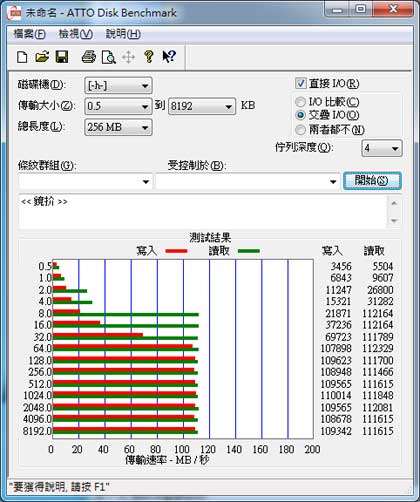Click the green 讀取 legend swatch

pyautogui.click(x=249, y=251)
